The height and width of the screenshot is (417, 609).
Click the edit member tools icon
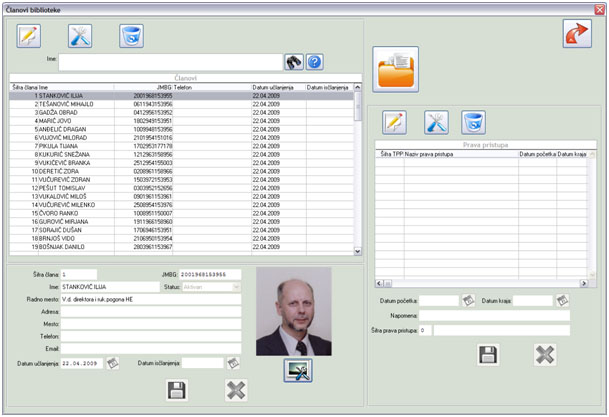[80, 36]
